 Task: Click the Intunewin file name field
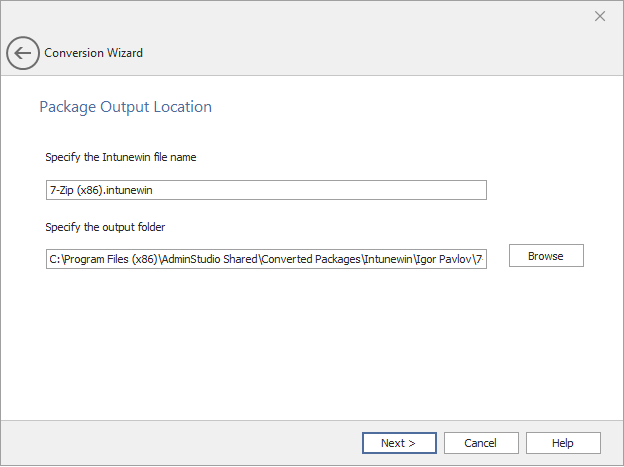pyautogui.click(x=266, y=190)
